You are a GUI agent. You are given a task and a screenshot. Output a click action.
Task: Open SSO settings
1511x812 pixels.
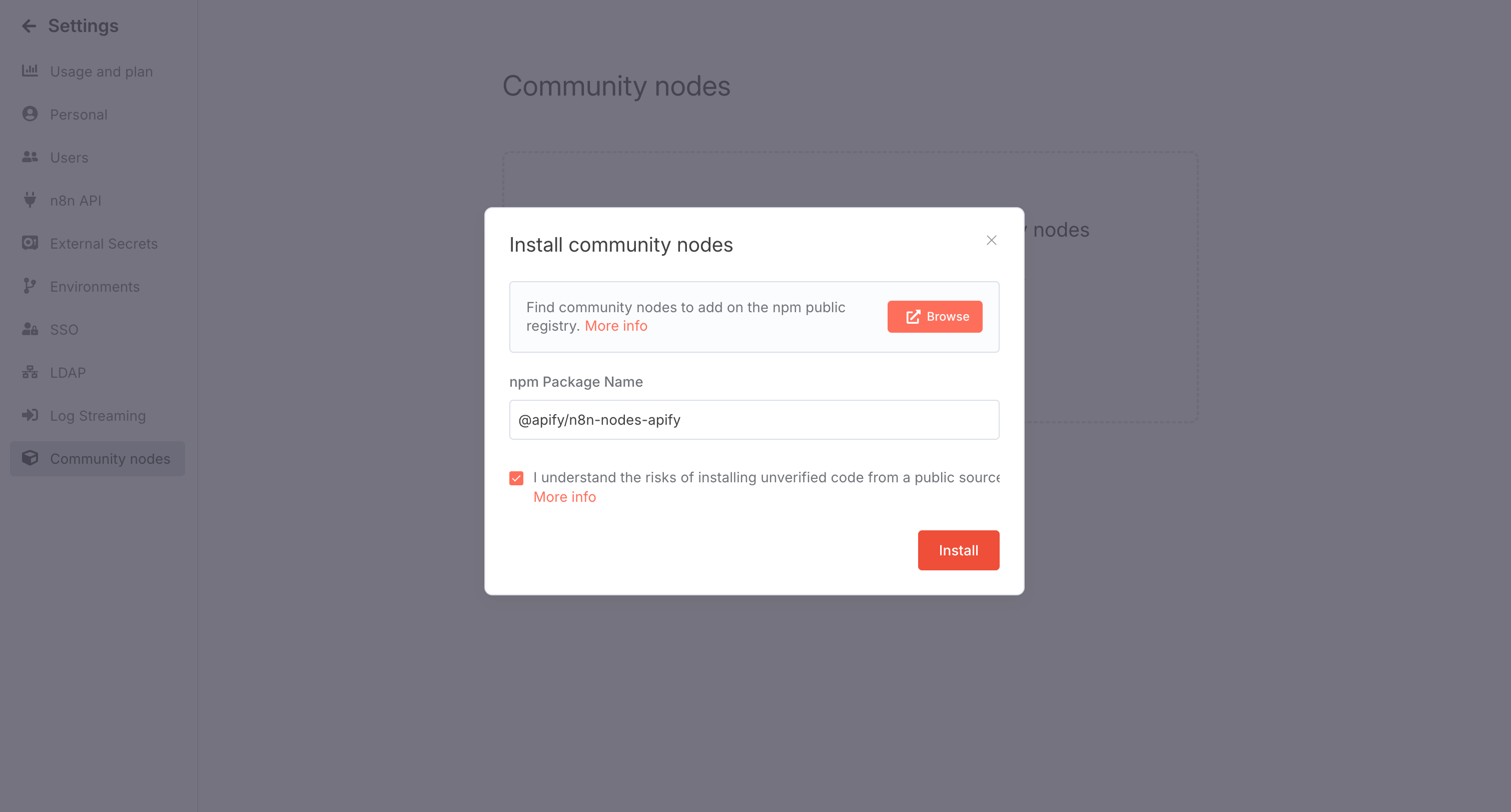64,329
